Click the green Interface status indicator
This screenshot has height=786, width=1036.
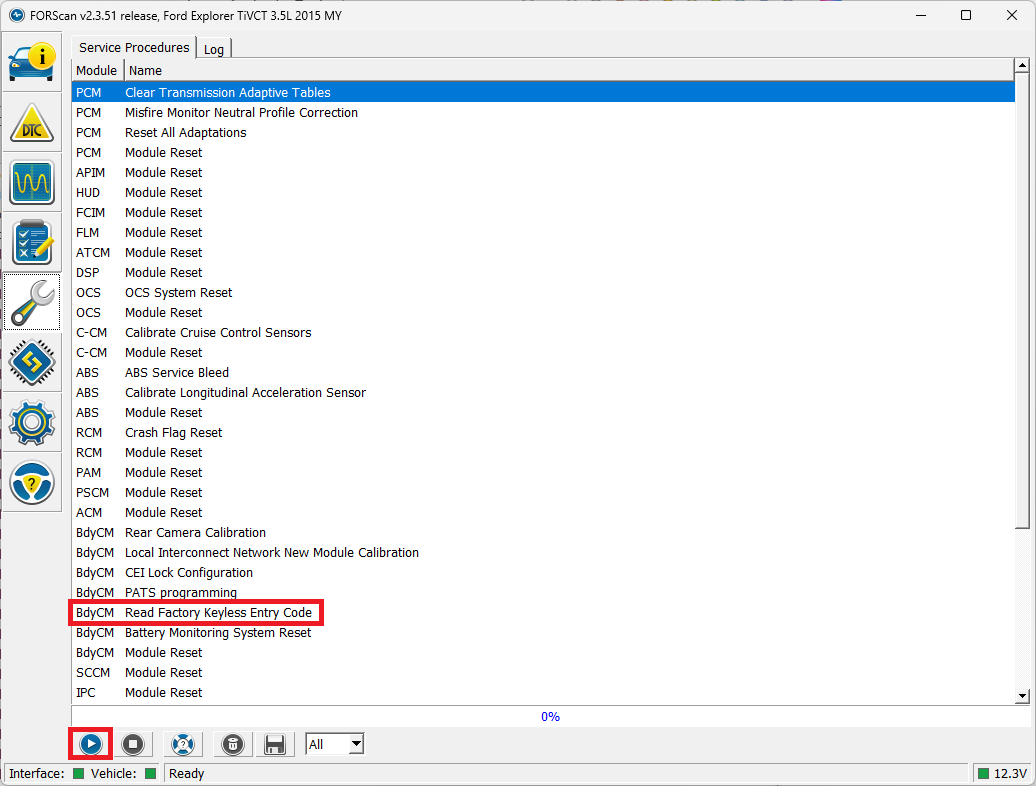coord(78,773)
